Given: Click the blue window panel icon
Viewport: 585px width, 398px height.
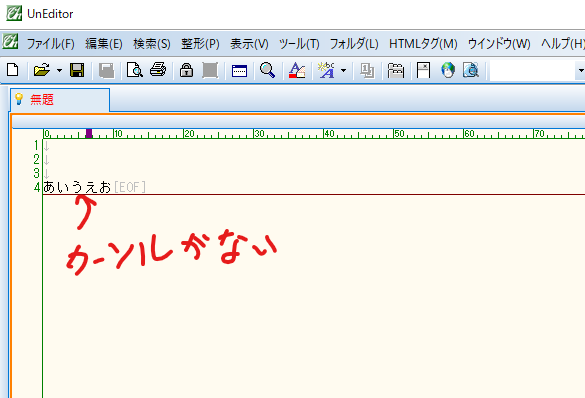Looking at the screenshot, I should pyautogui.click(x=239, y=70).
